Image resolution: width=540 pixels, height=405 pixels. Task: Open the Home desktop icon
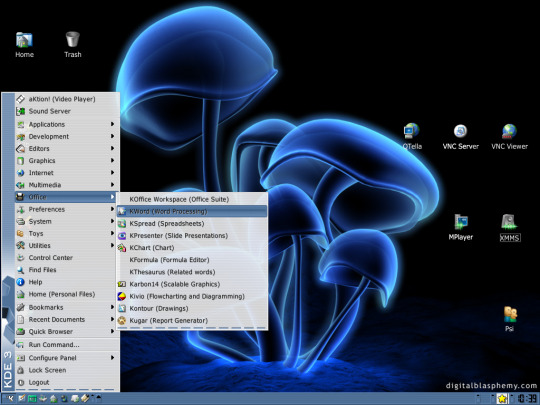coord(24,44)
